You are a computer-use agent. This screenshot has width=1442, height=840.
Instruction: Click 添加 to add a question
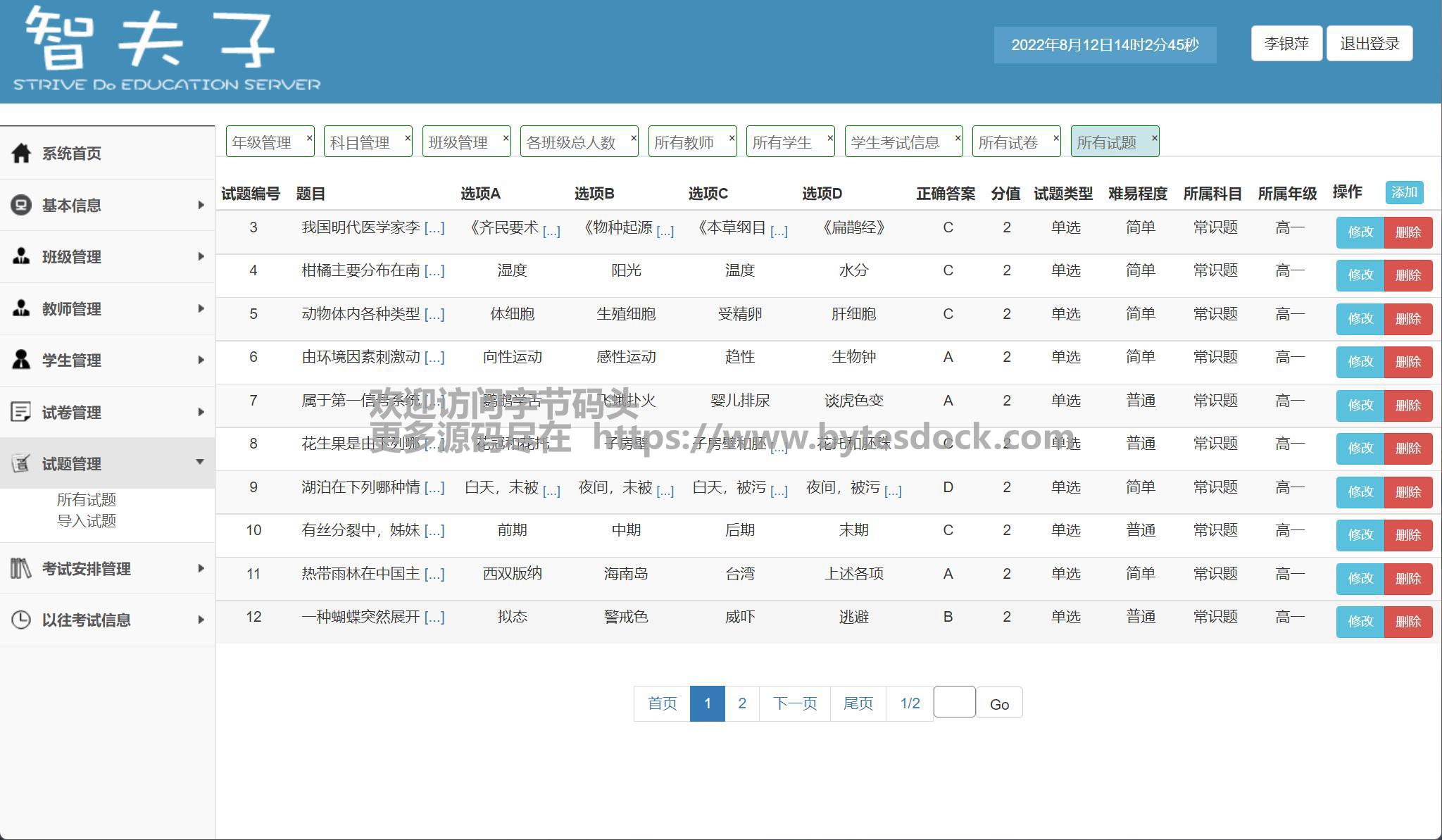(x=1403, y=192)
